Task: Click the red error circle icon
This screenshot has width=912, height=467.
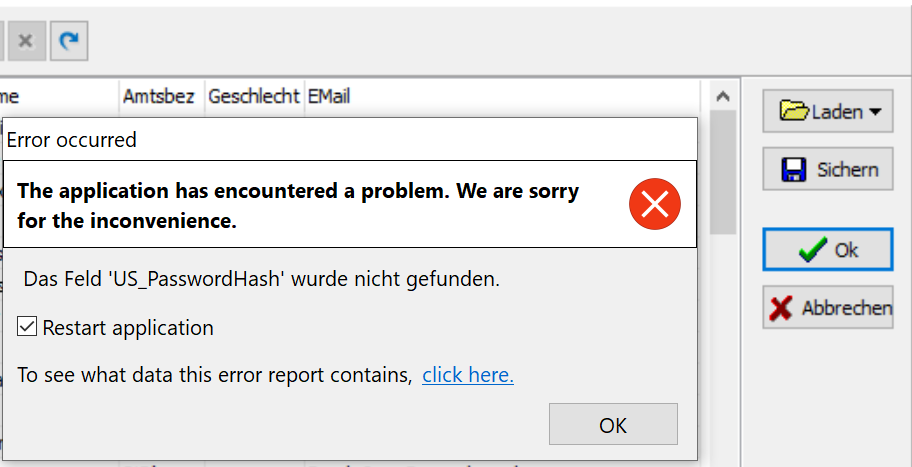Action: (654, 204)
